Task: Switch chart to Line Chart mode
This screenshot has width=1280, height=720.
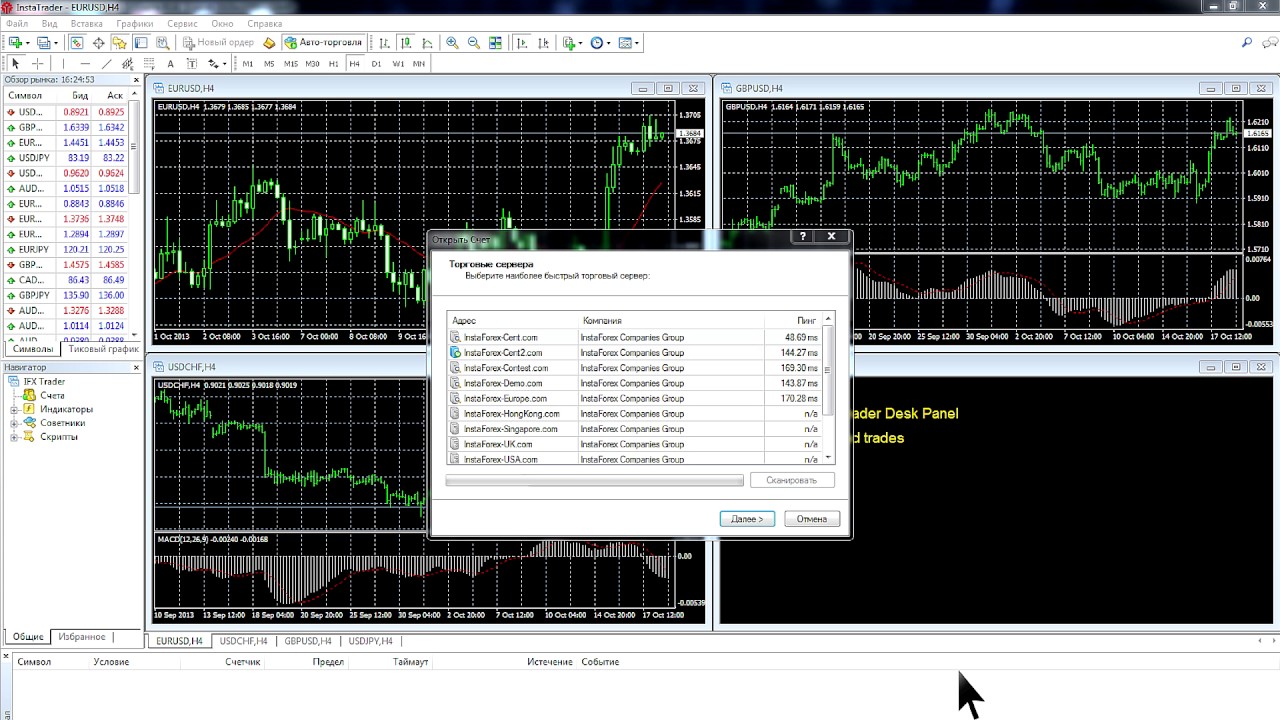Action: tap(428, 43)
